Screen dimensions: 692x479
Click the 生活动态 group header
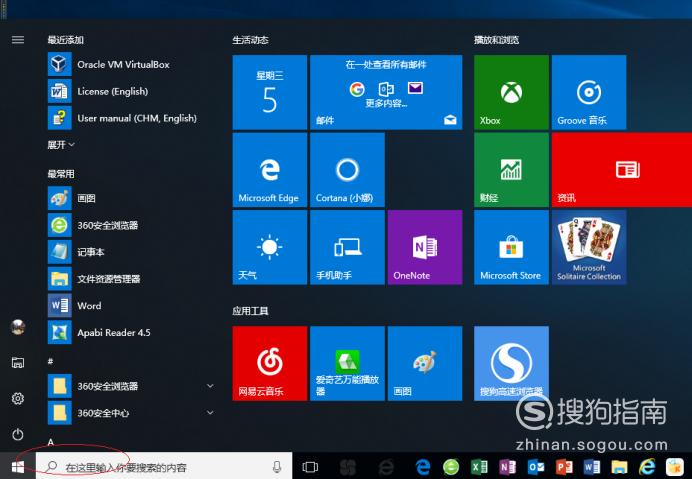tap(250, 40)
